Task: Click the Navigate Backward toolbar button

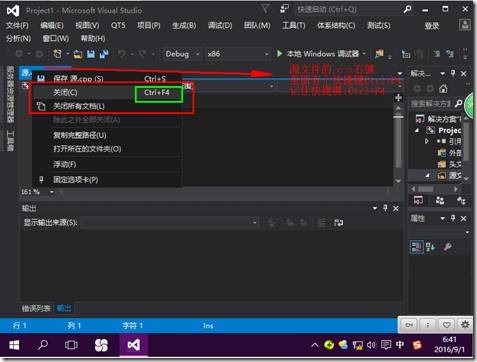Action: [x=19, y=54]
